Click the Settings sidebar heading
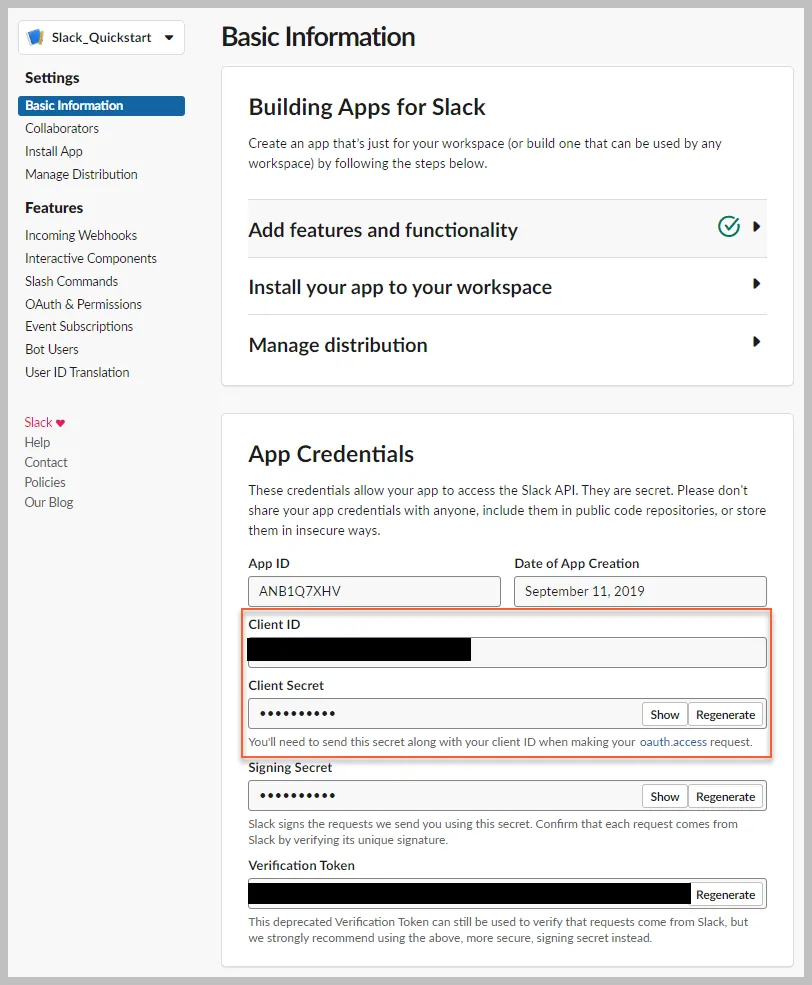Viewport: 812px width, 985px height. (52, 78)
